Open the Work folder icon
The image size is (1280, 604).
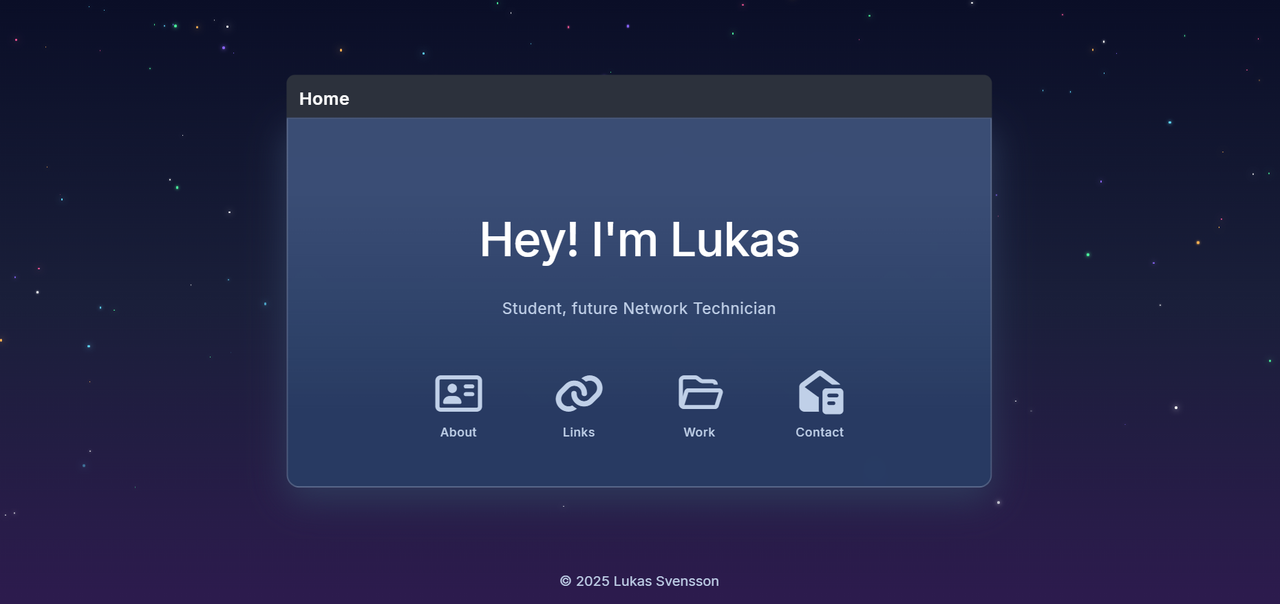[700, 392]
